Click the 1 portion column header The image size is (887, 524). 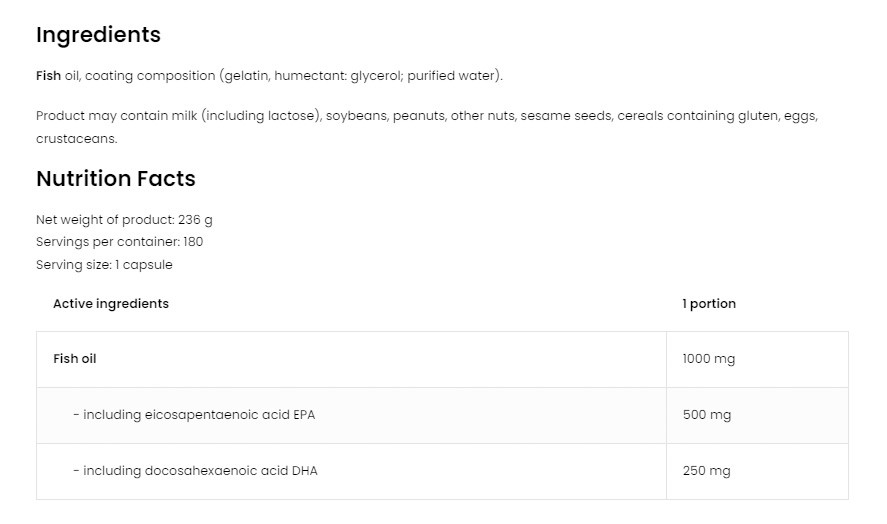point(709,304)
